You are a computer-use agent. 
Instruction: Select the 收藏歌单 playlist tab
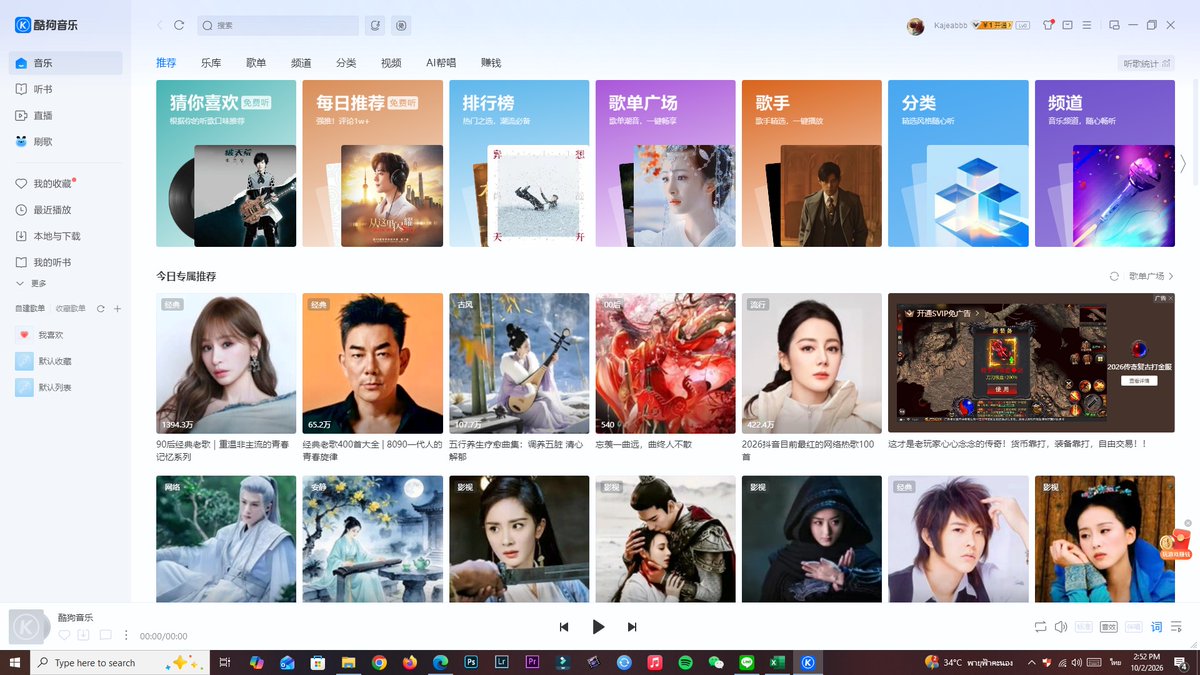point(71,309)
